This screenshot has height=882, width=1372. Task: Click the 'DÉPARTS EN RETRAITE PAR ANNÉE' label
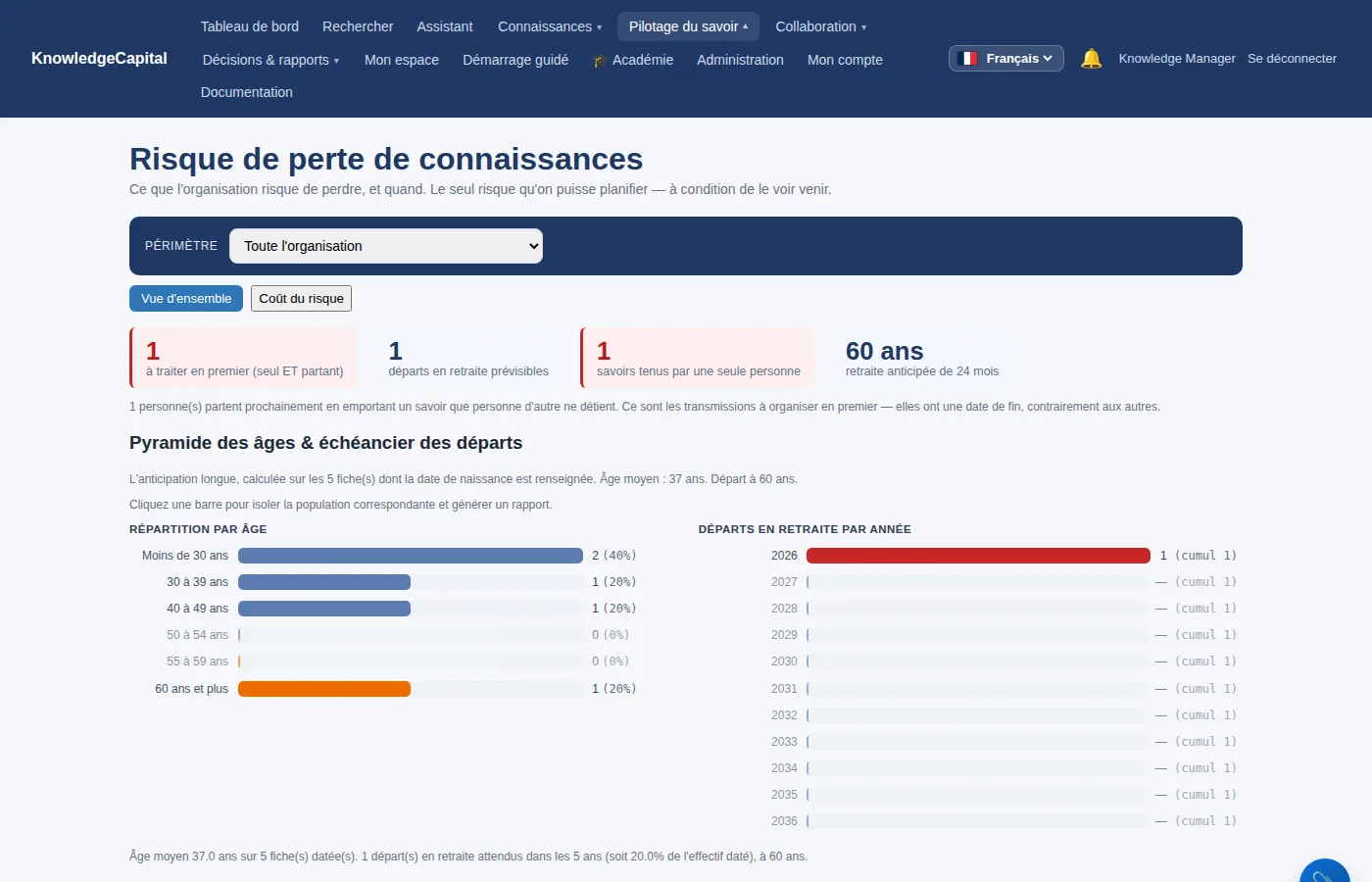click(805, 529)
